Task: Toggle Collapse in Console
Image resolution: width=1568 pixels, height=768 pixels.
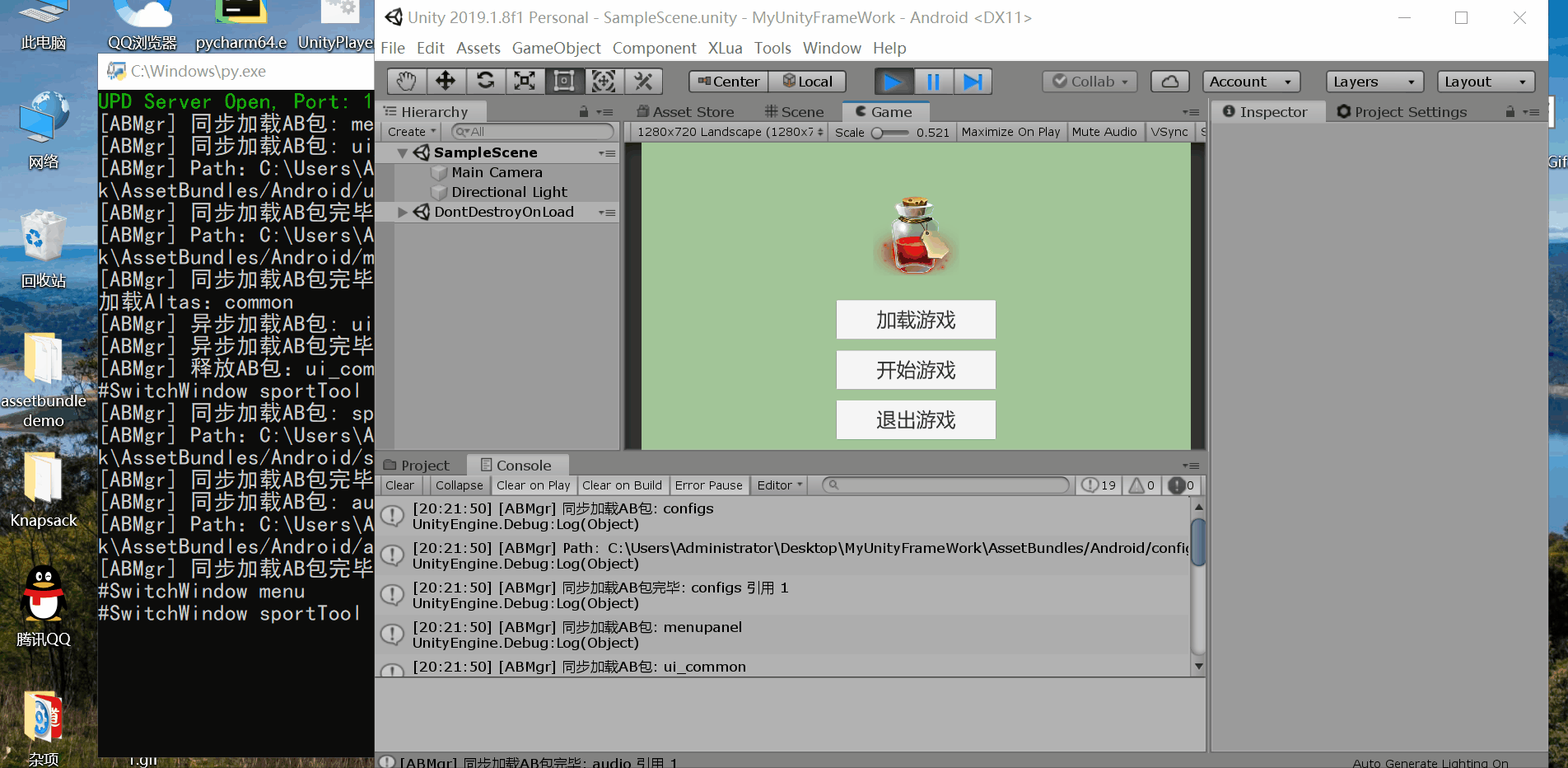Action: point(459,485)
